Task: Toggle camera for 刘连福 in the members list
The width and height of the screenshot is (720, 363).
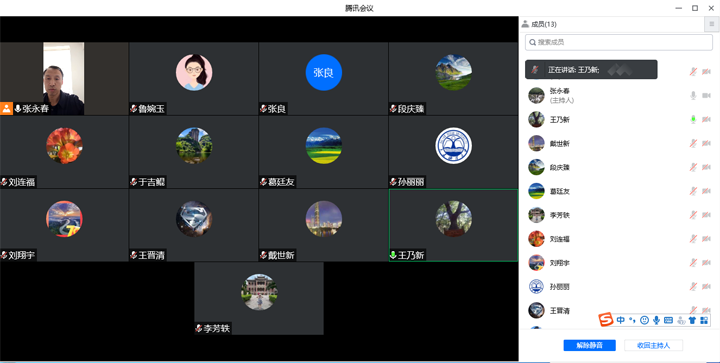Action: point(706,239)
